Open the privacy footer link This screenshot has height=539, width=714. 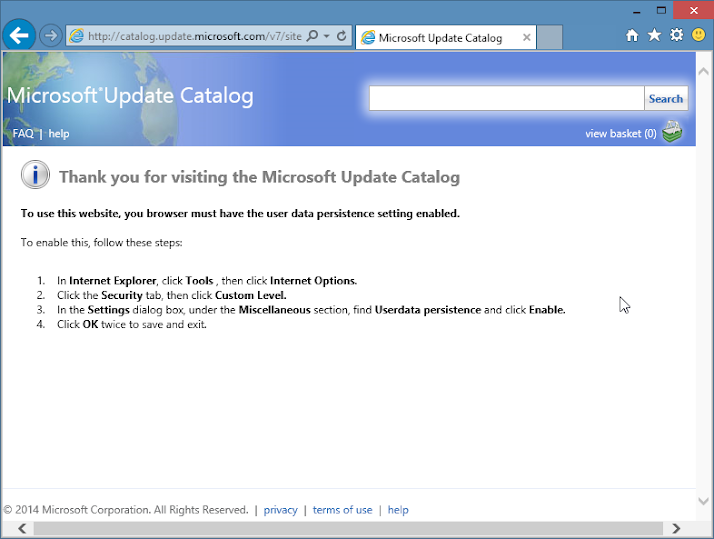(x=280, y=510)
